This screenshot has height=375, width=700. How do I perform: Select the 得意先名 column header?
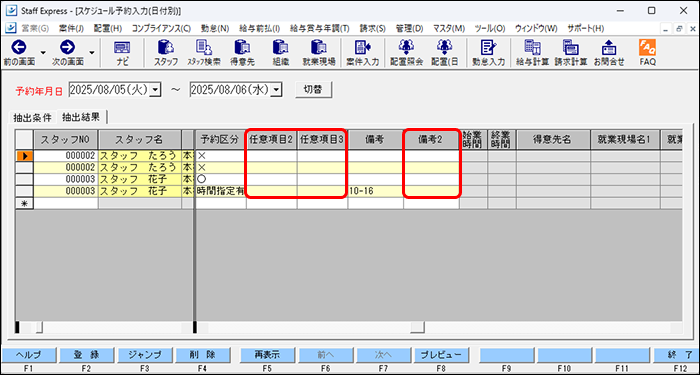(x=553, y=140)
